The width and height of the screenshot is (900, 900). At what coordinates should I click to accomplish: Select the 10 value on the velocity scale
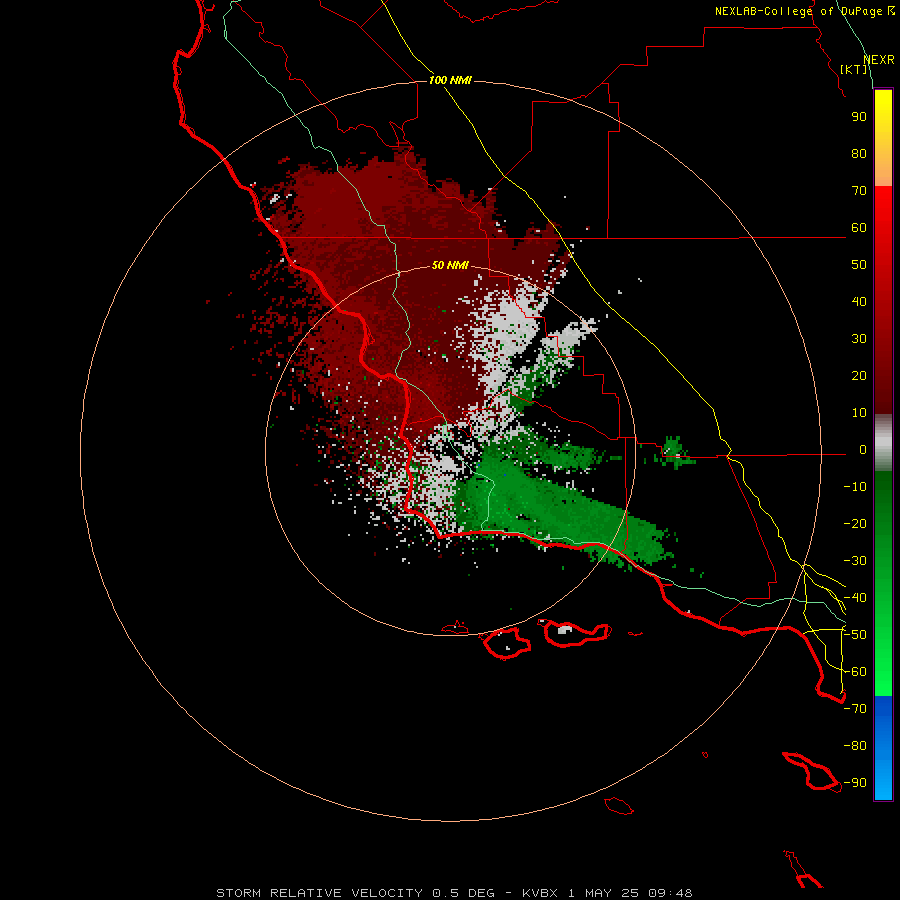point(859,413)
